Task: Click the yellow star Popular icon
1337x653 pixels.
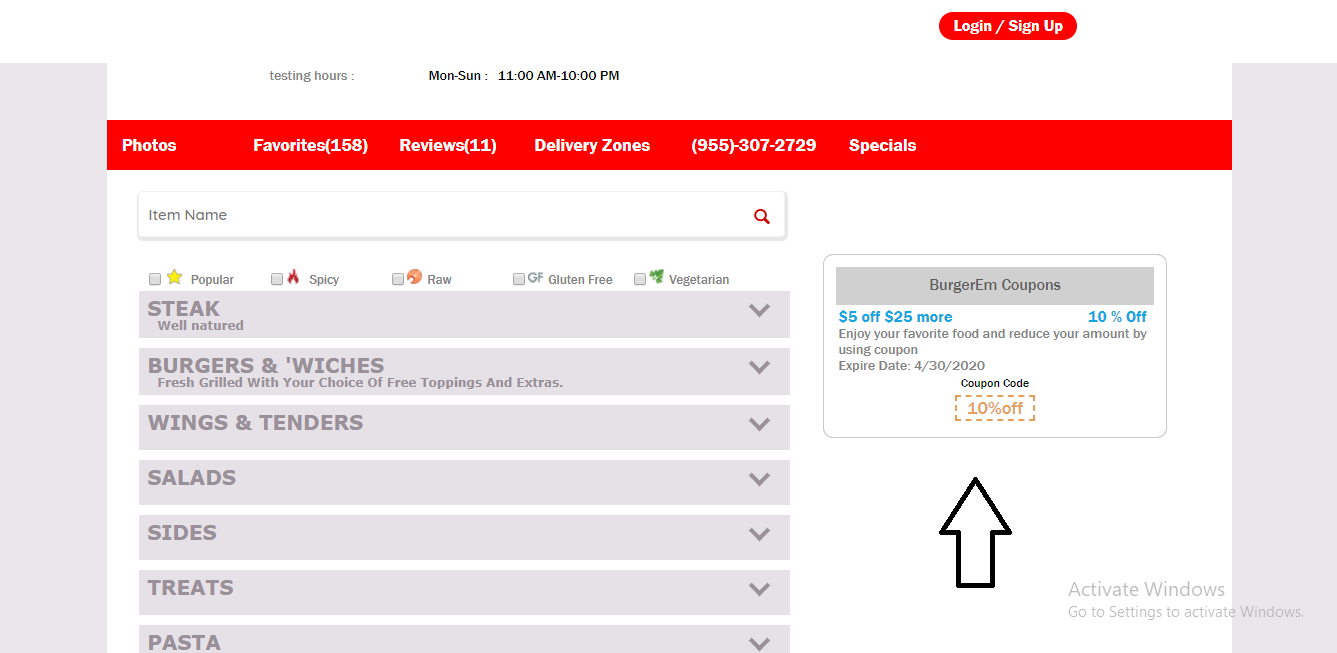Action: [174, 277]
